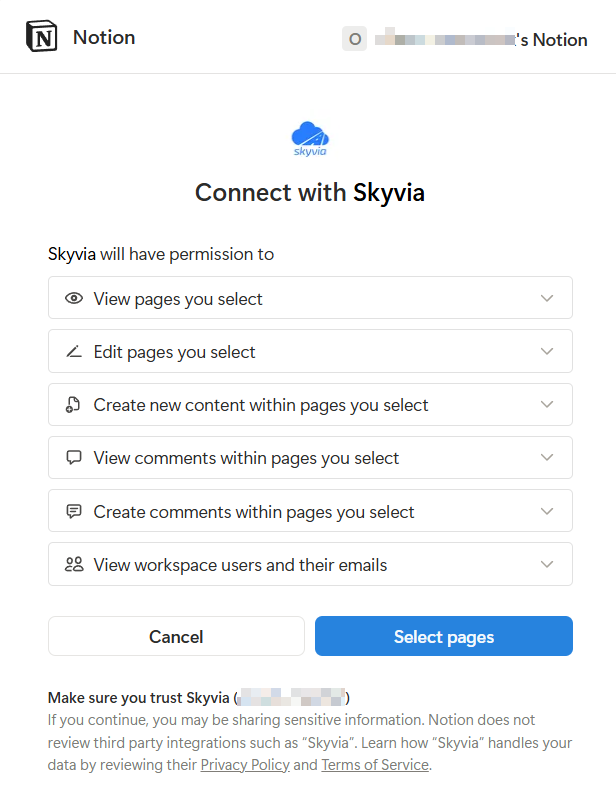Viewport: 616px width, 796px height.
Task: Expand the Create comments permission chevron
Action: 546,511
